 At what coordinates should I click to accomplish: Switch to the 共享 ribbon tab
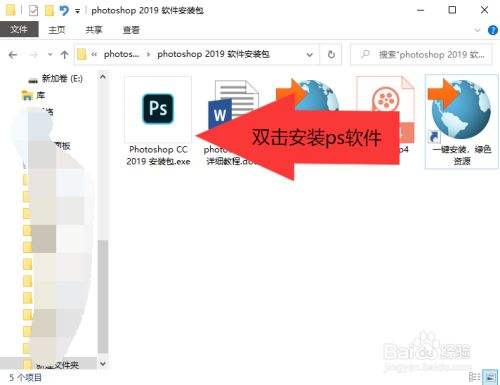click(94, 30)
